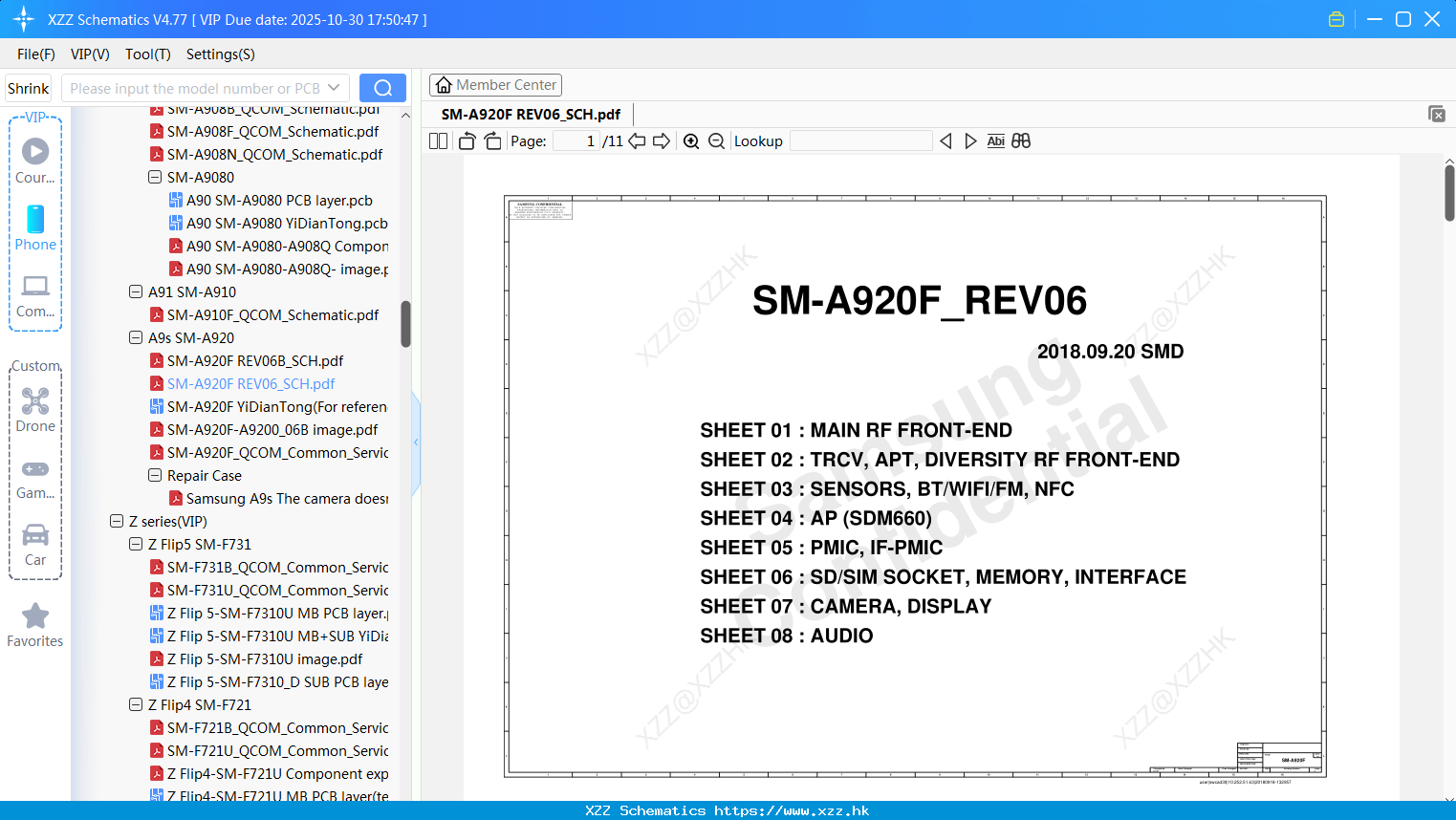
Task: Open SM-F721U_QCOM_Common_Service file
Action: tap(277, 750)
